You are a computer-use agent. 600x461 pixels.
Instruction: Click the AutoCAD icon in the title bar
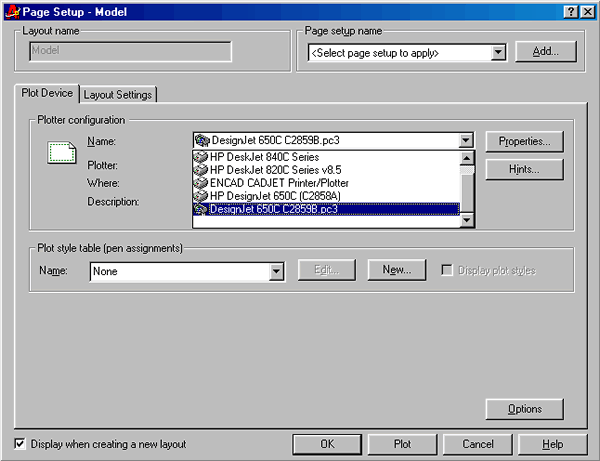pos(11,10)
